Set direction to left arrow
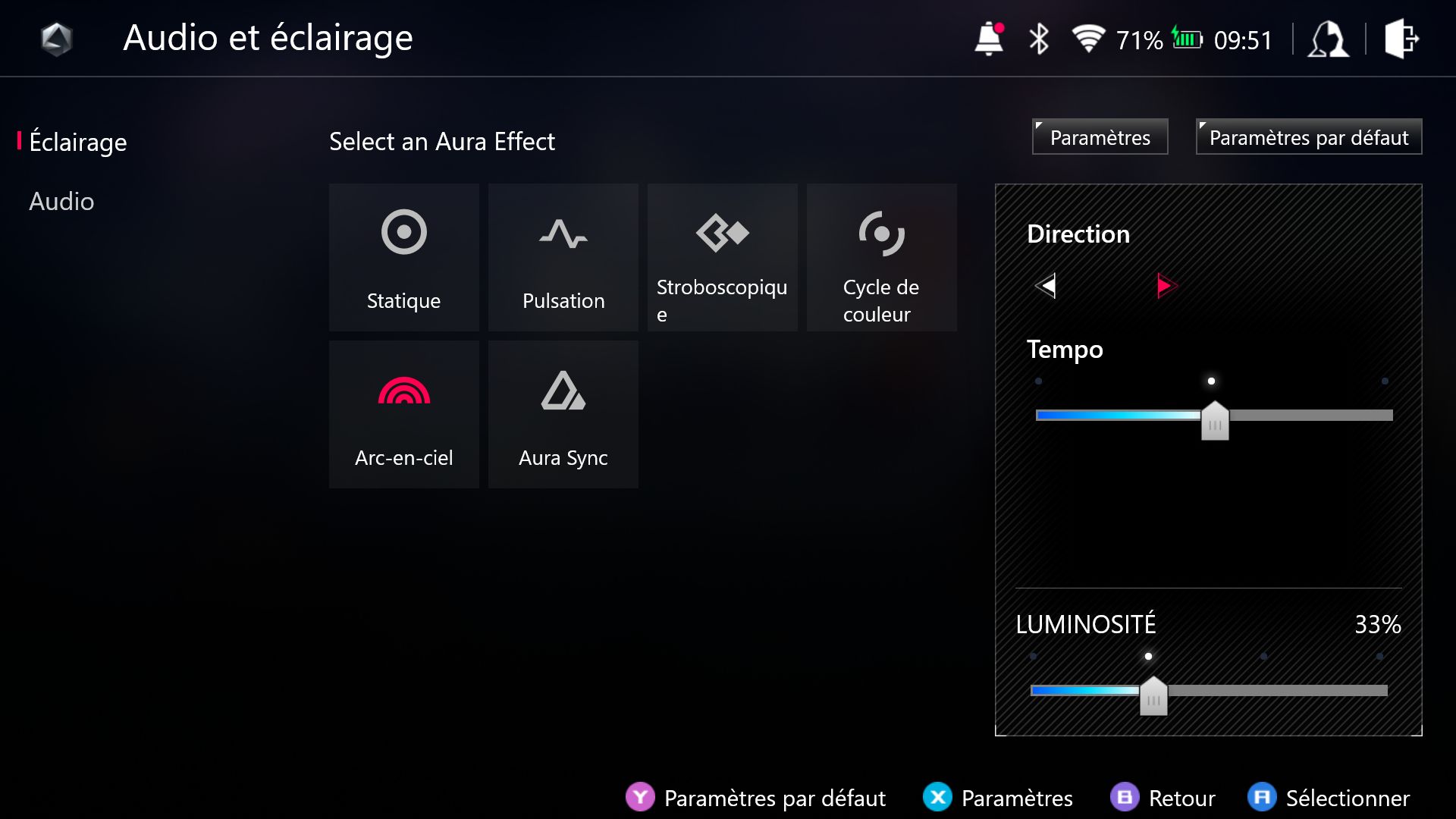This screenshot has height=819, width=1456. [1048, 287]
